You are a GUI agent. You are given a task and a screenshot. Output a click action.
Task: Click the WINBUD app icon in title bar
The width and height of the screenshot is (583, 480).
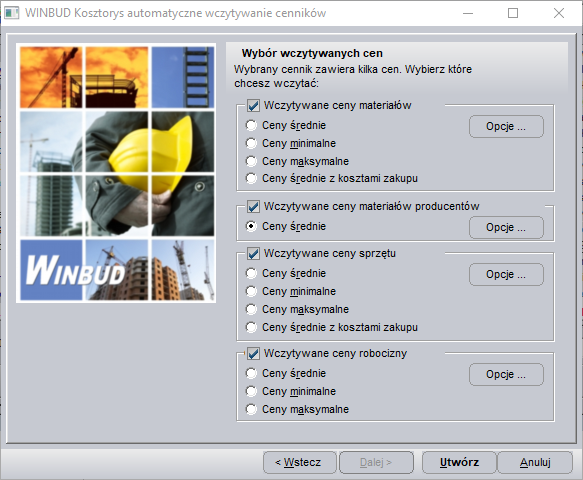tap(12, 13)
